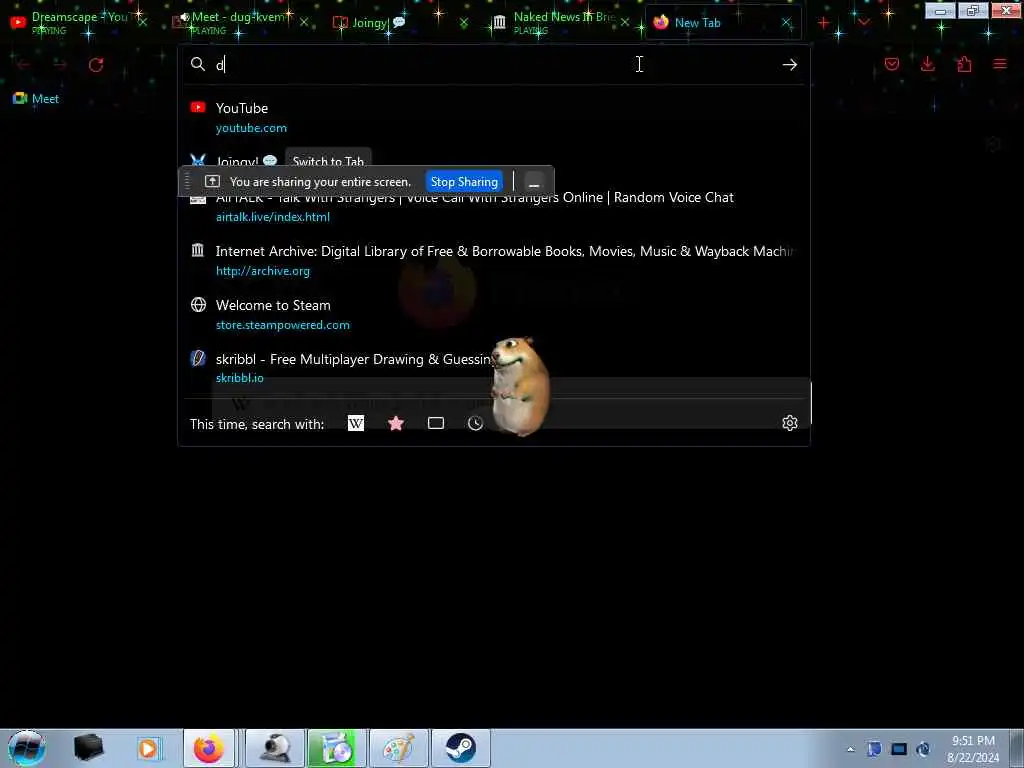Open the black box taskbar app

click(x=89, y=748)
